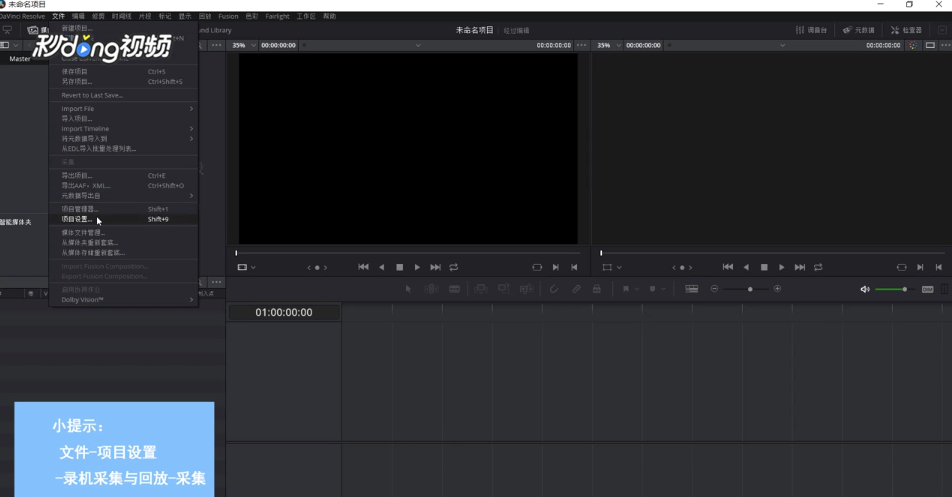Click timeline zoom in plus button
The height and width of the screenshot is (497, 952).
(777, 289)
